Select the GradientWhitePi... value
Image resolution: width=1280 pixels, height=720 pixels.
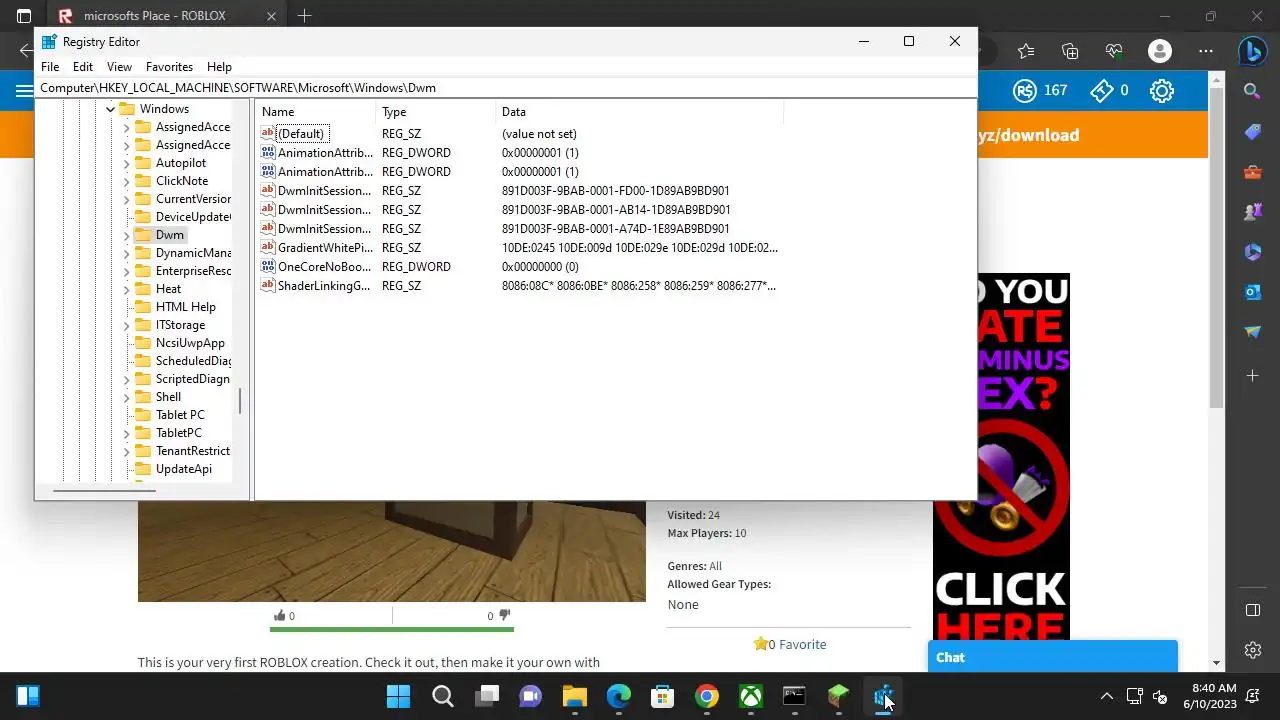tap(325, 248)
